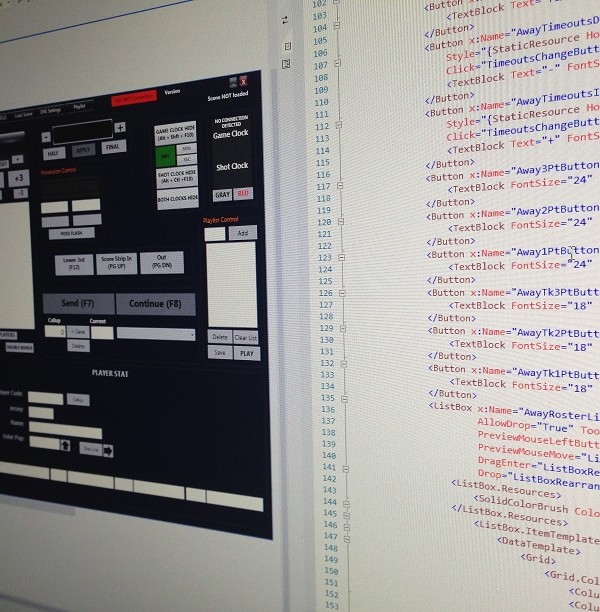
Task: Select the RED clock color button
Action: [243, 193]
